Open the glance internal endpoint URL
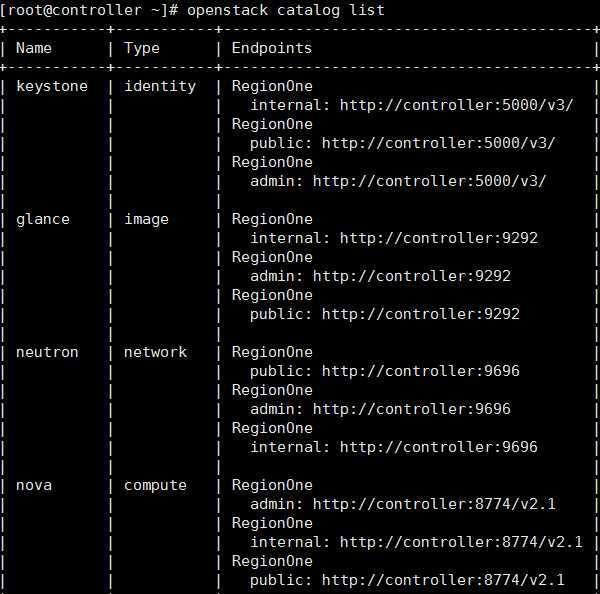 coord(438,238)
